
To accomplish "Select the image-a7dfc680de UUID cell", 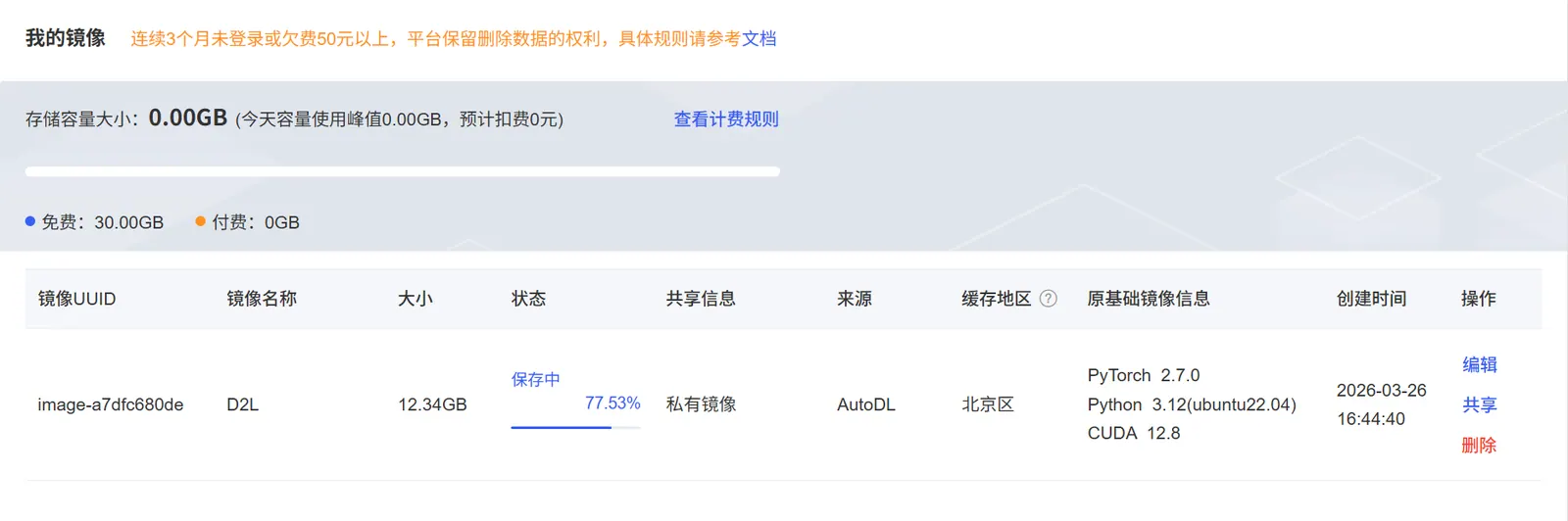I will [111, 404].
